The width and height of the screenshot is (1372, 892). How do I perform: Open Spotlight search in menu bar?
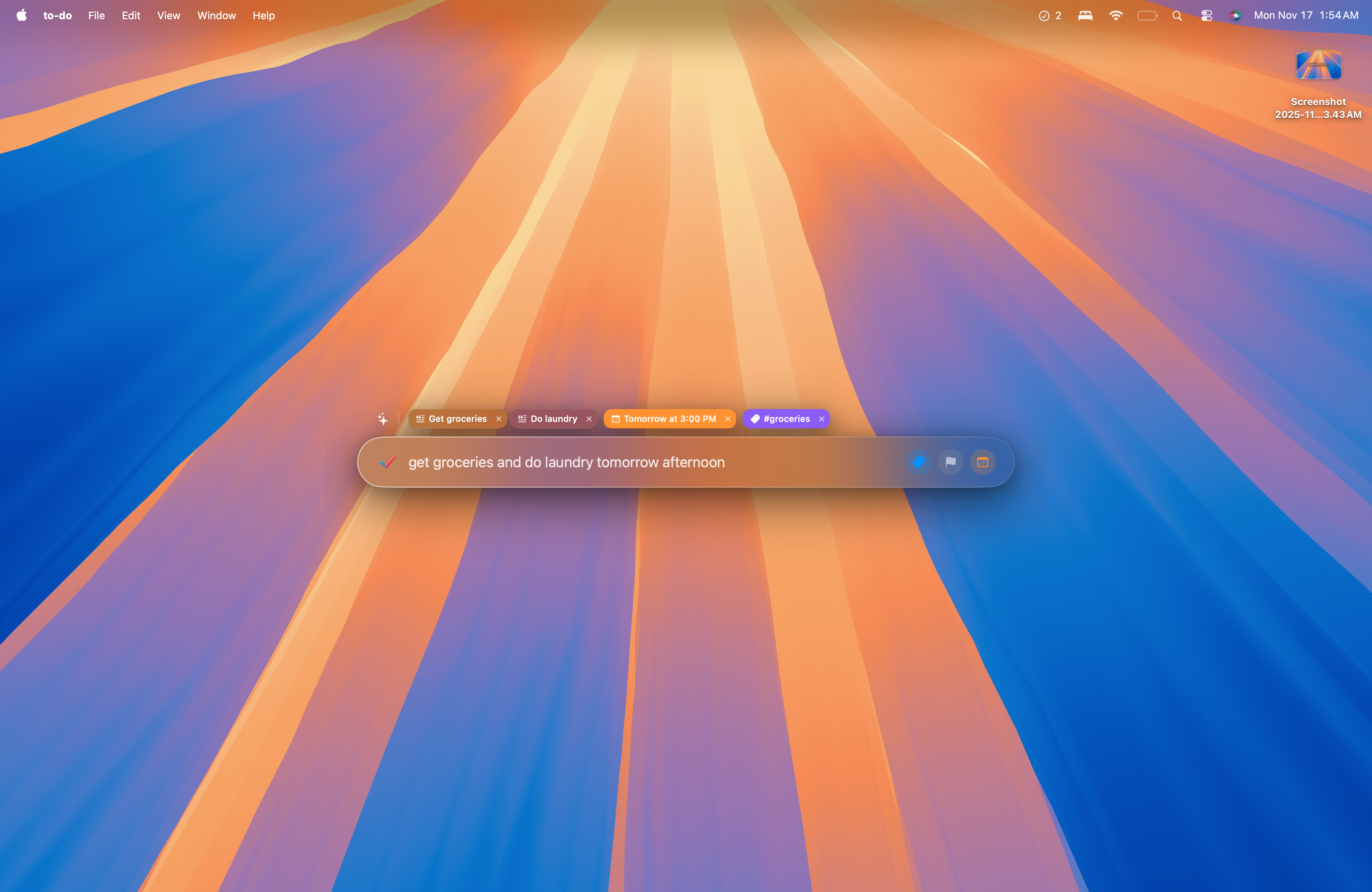[x=1177, y=16]
